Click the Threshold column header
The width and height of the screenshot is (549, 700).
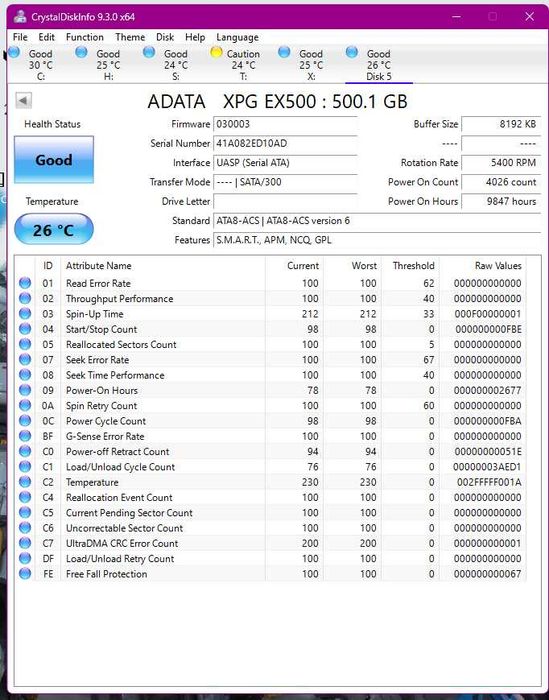coord(413,266)
